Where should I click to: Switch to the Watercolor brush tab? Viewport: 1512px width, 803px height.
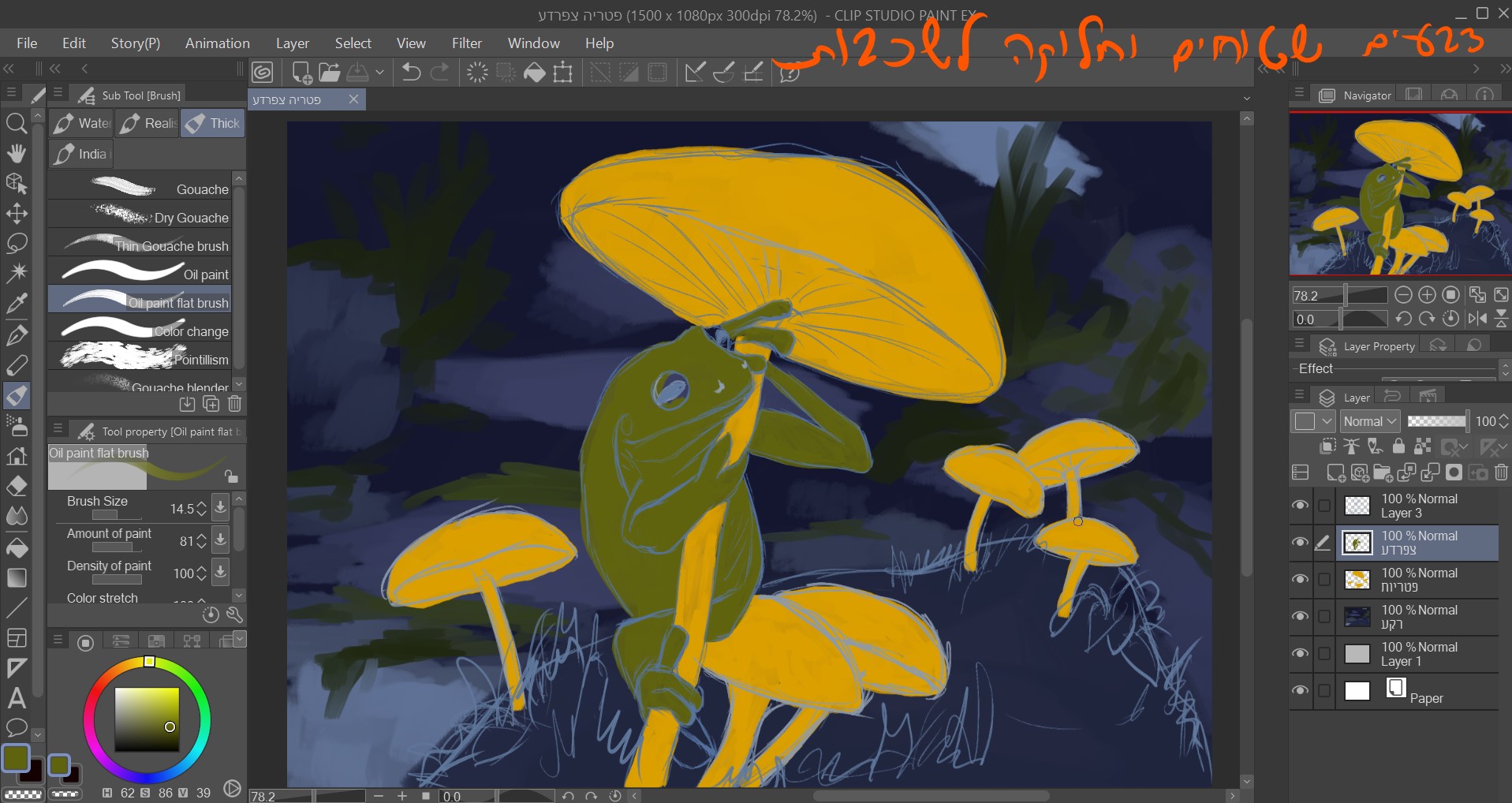point(82,123)
